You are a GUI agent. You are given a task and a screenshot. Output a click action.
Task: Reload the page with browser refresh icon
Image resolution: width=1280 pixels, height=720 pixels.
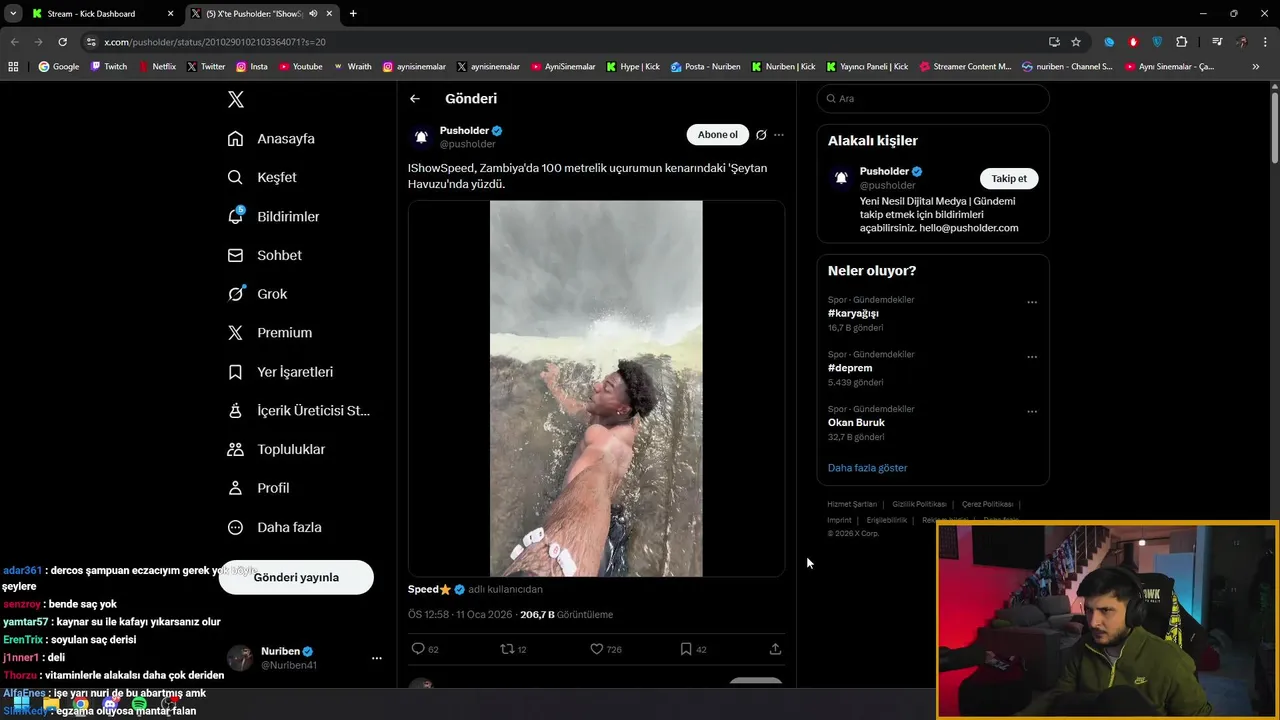coord(62,42)
